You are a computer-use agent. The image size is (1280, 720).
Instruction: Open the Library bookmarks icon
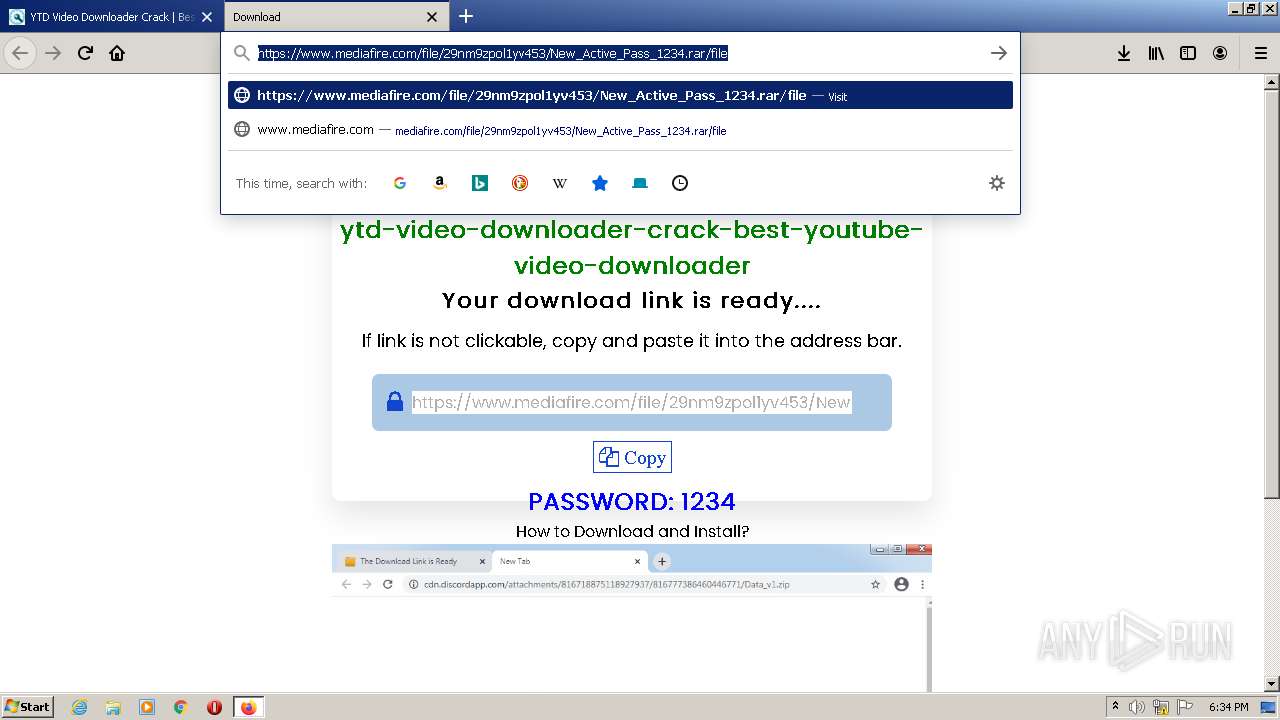(x=1156, y=53)
